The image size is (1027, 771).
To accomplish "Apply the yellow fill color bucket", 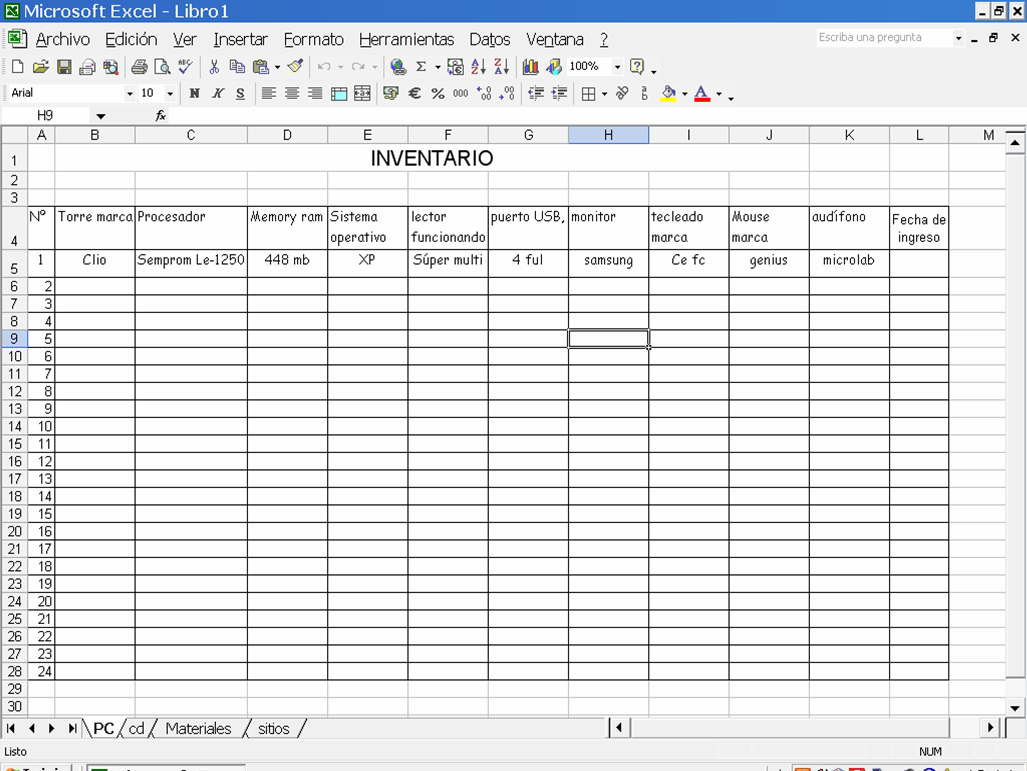I will [668, 94].
